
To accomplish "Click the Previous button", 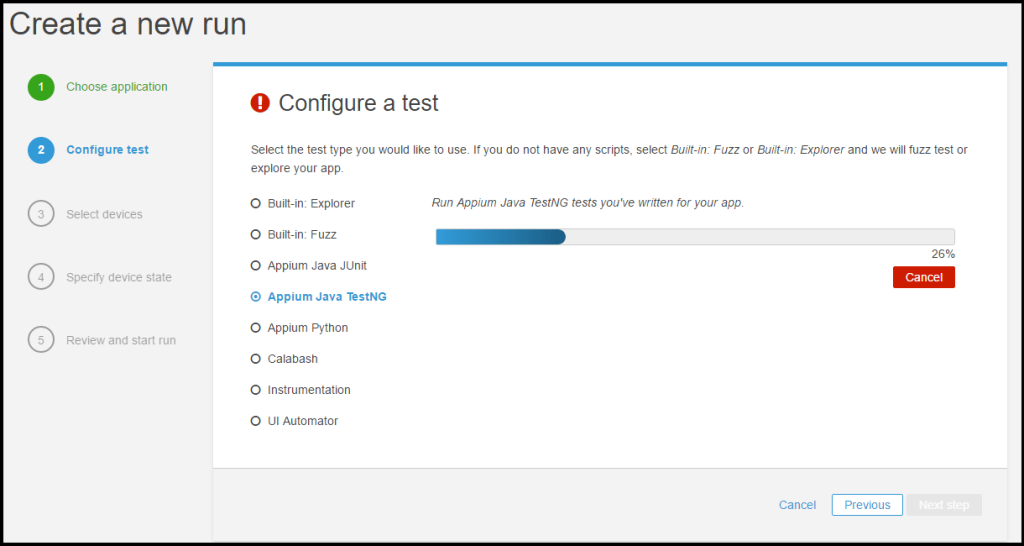I will (867, 505).
